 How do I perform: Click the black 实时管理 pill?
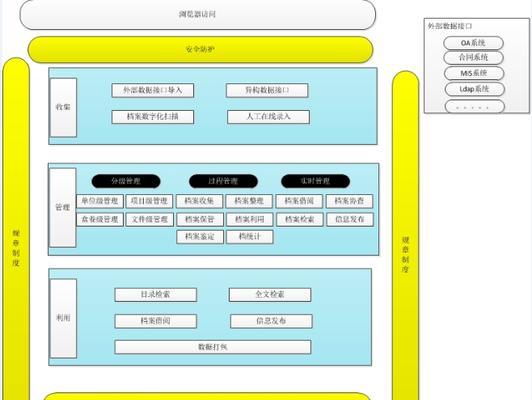tap(316, 181)
